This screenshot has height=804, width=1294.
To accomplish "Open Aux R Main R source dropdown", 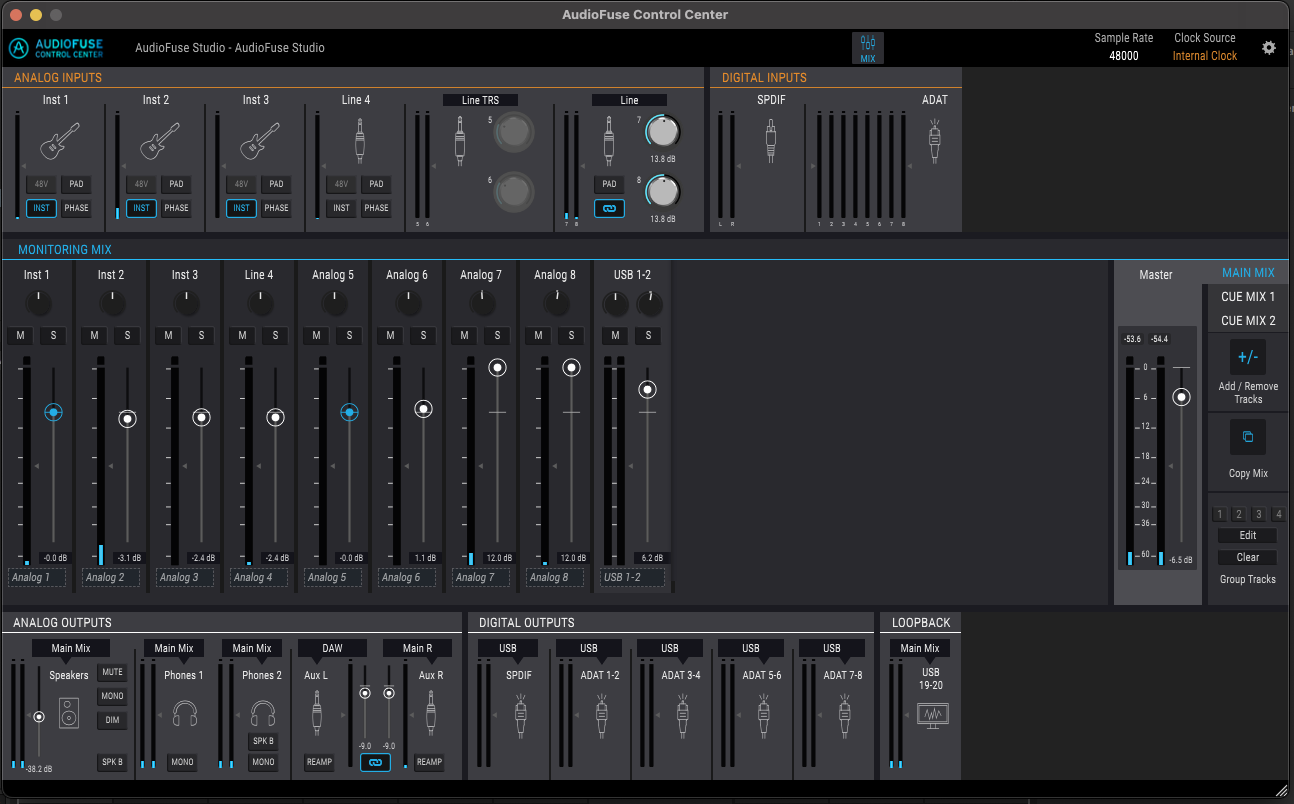I will (x=418, y=648).
